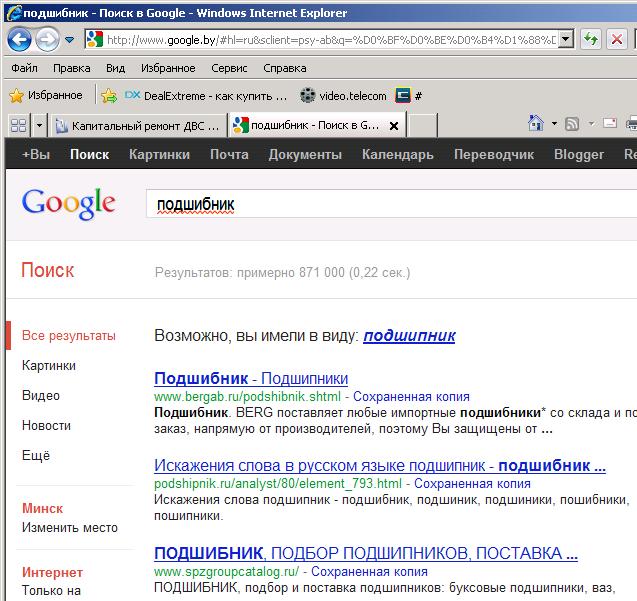Expand the address bar URL dropdown
Viewport: 637px width, 601px height.
pos(566,39)
